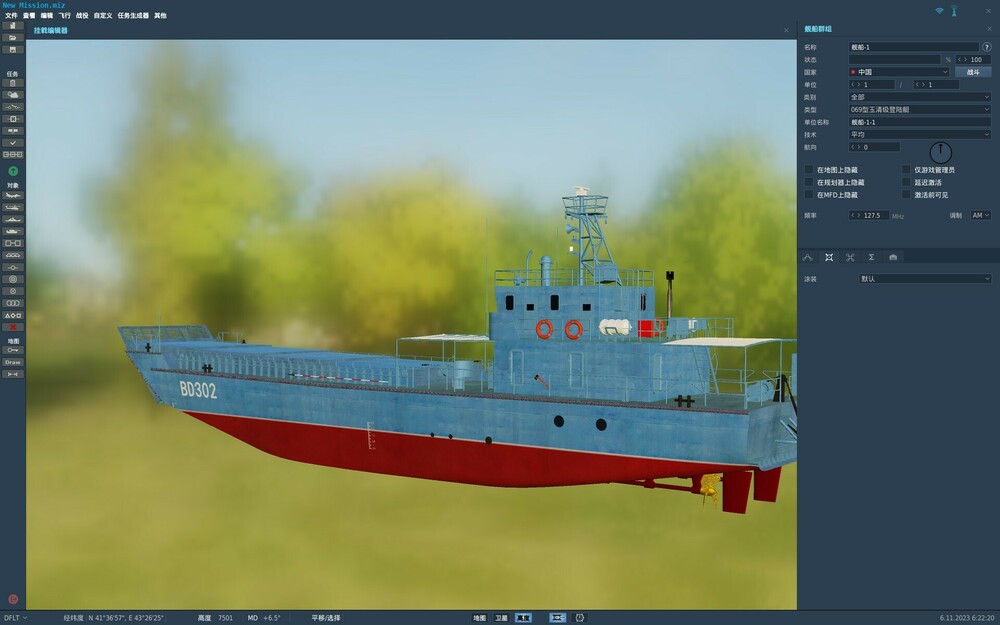
Task: Switch to 地图 map mode
Action: (x=480, y=617)
